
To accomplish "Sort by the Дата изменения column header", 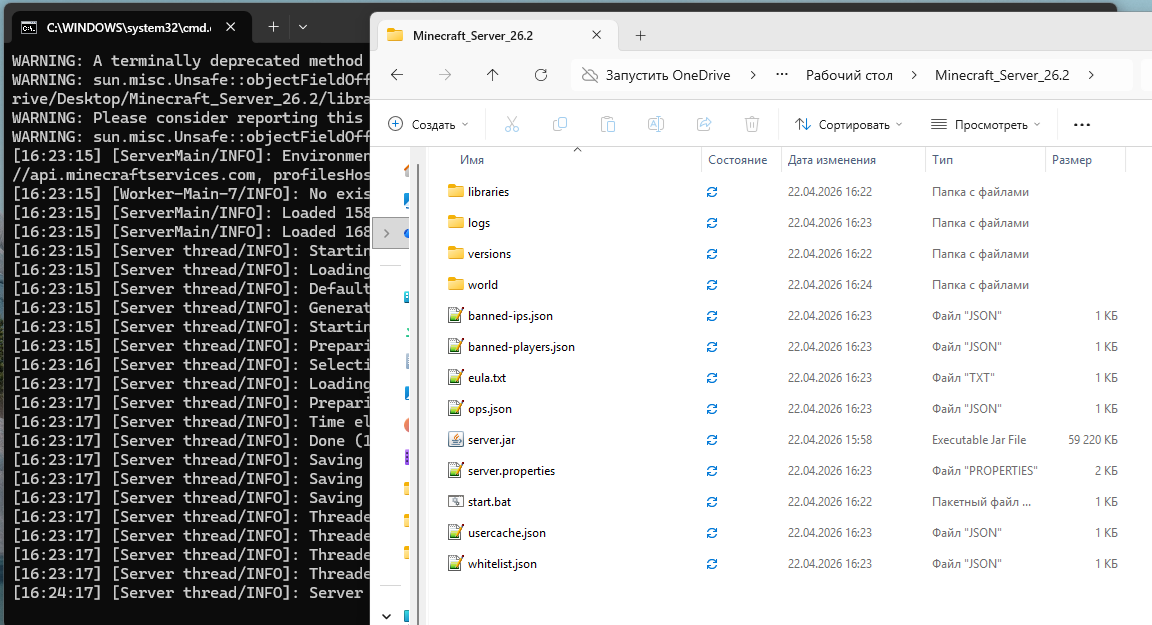I will tap(831, 160).
